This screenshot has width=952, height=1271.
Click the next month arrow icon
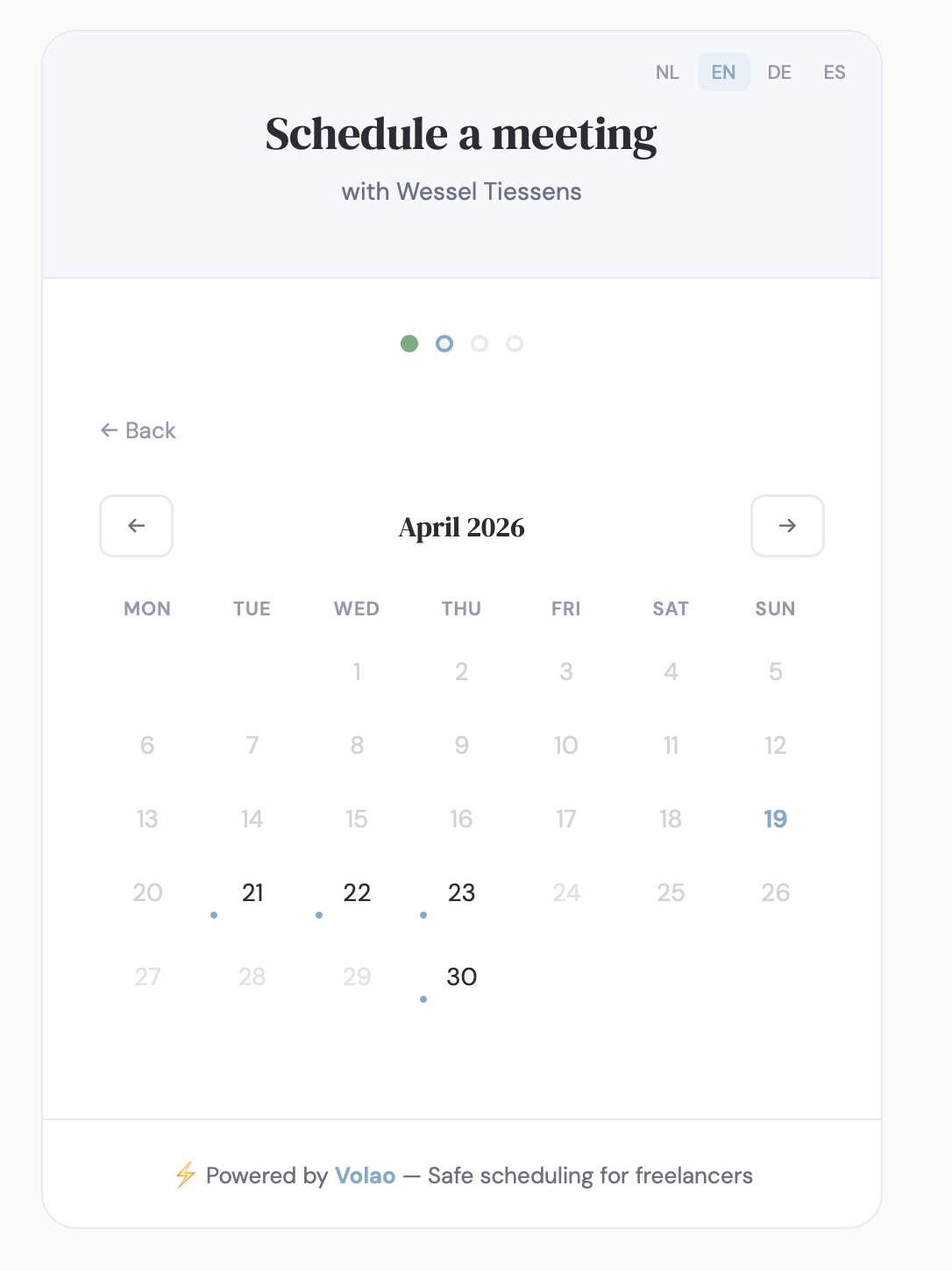787,526
